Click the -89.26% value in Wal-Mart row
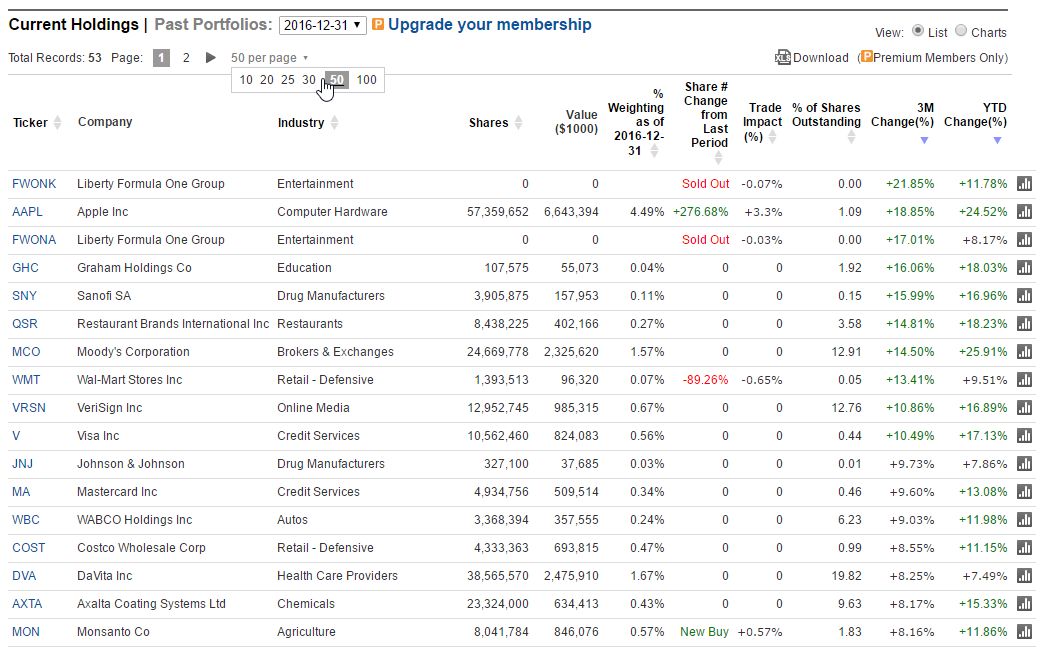The height and width of the screenshot is (647, 1045). 705,380
